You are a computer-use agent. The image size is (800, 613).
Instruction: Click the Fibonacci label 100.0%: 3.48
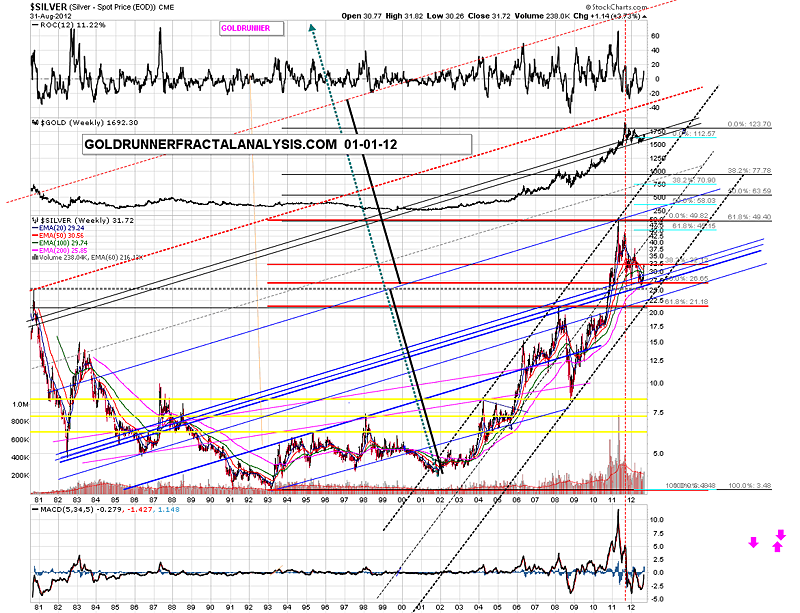coord(749,485)
